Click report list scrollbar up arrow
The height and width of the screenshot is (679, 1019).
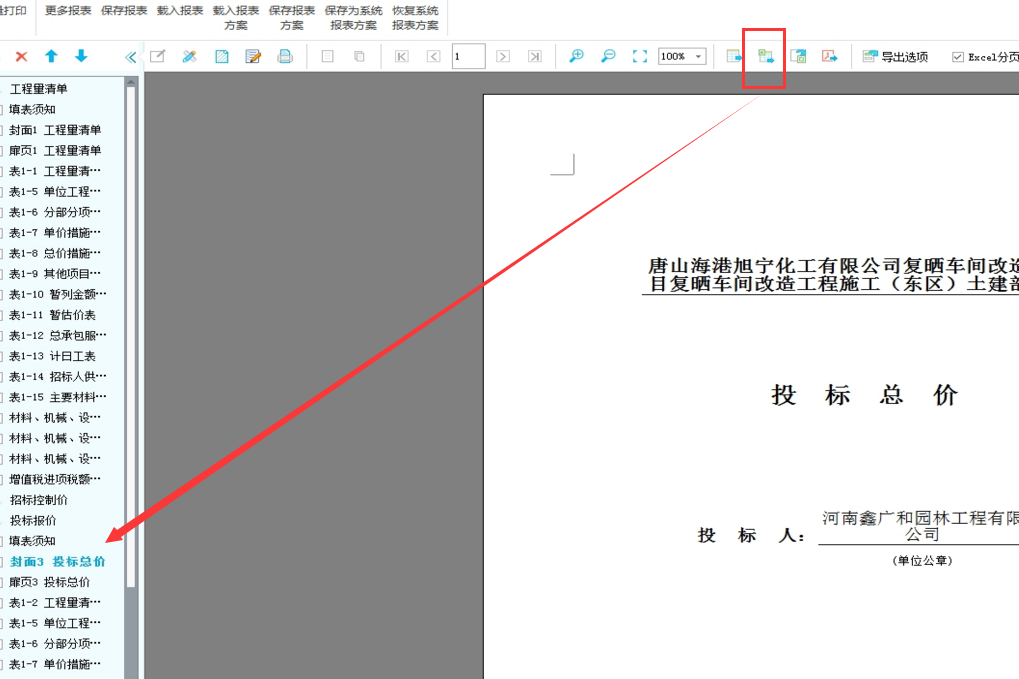coord(131,82)
